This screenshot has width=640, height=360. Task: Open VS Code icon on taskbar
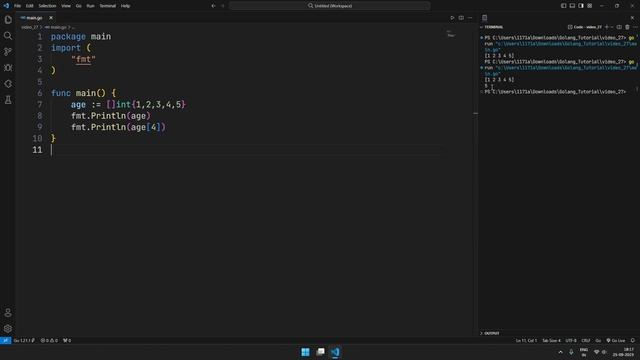(335, 352)
